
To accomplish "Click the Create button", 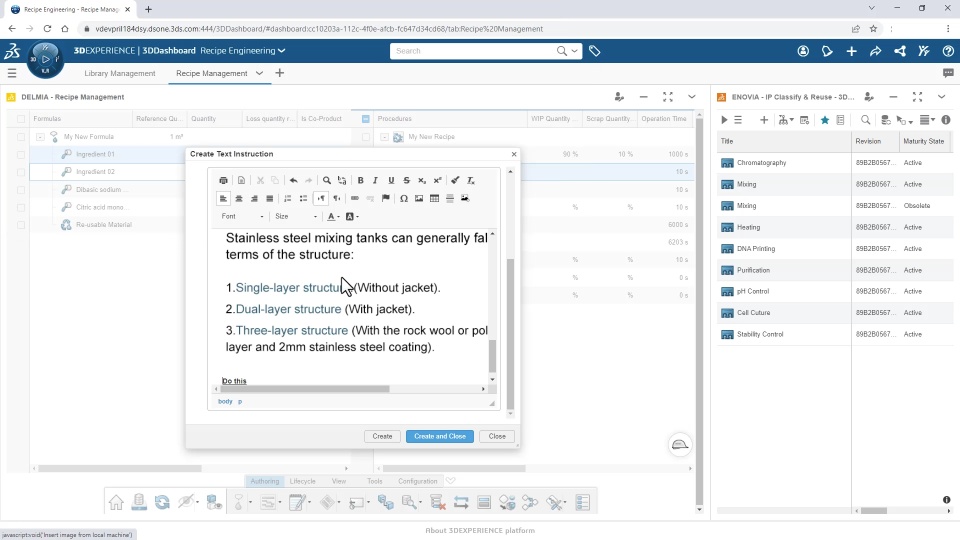I will coord(382,437).
